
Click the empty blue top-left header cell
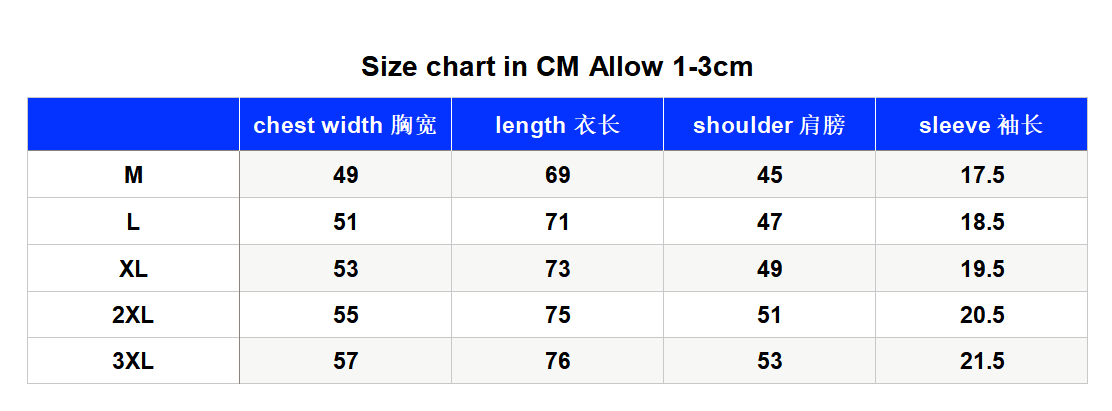click(x=133, y=125)
